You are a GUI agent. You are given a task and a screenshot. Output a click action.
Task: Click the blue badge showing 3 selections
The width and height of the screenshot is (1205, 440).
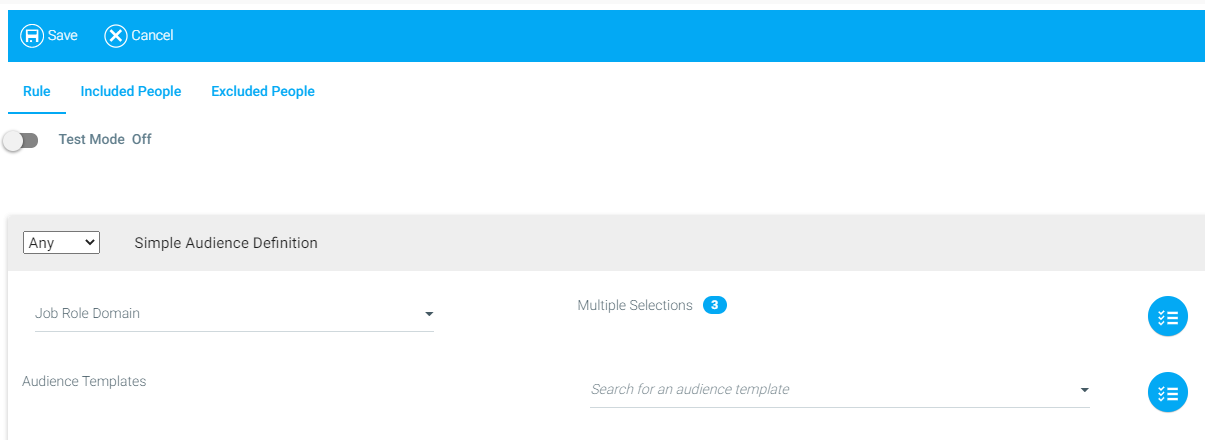715,305
